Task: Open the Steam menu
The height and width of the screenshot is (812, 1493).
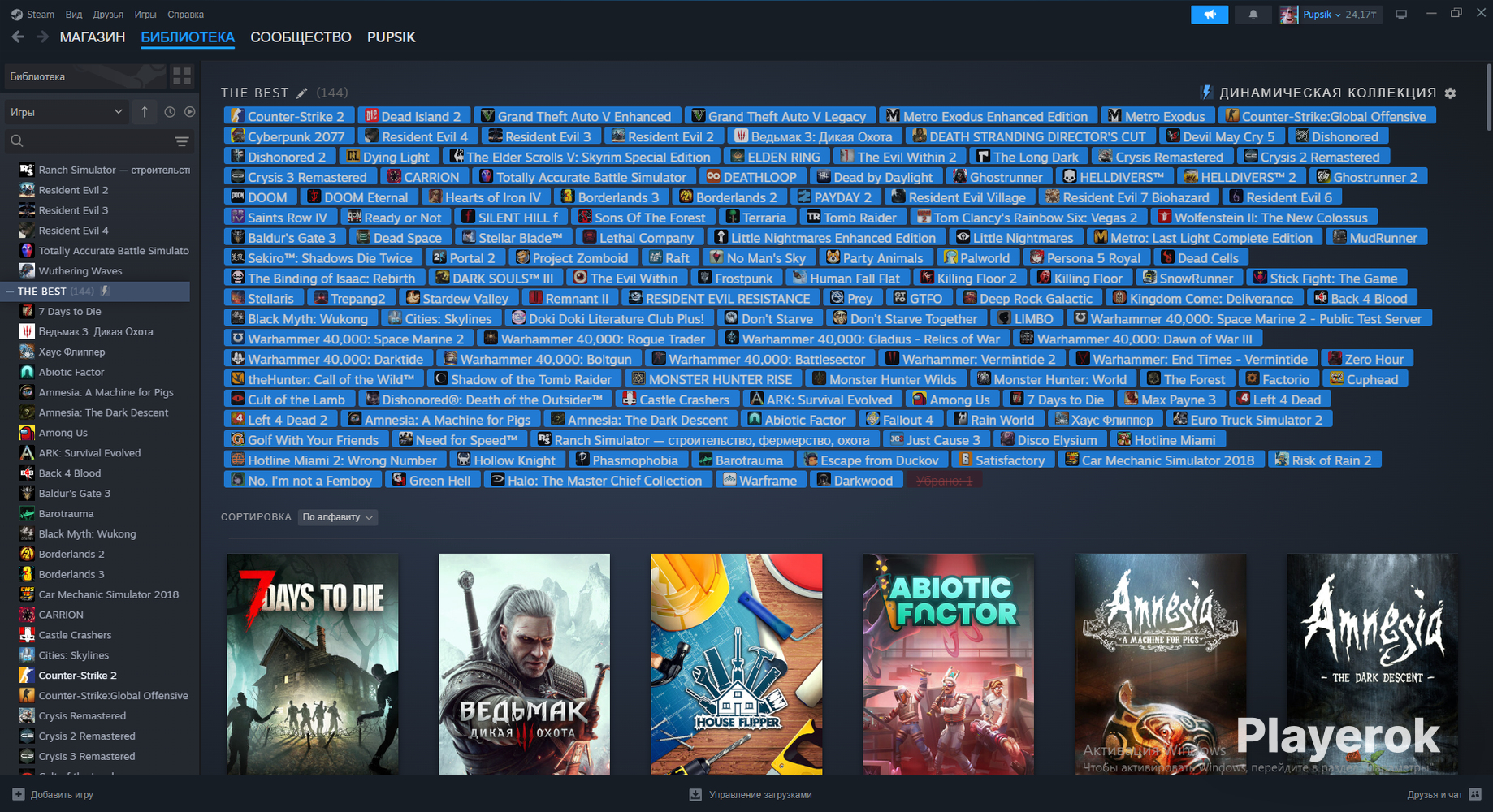Action: click(32, 15)
